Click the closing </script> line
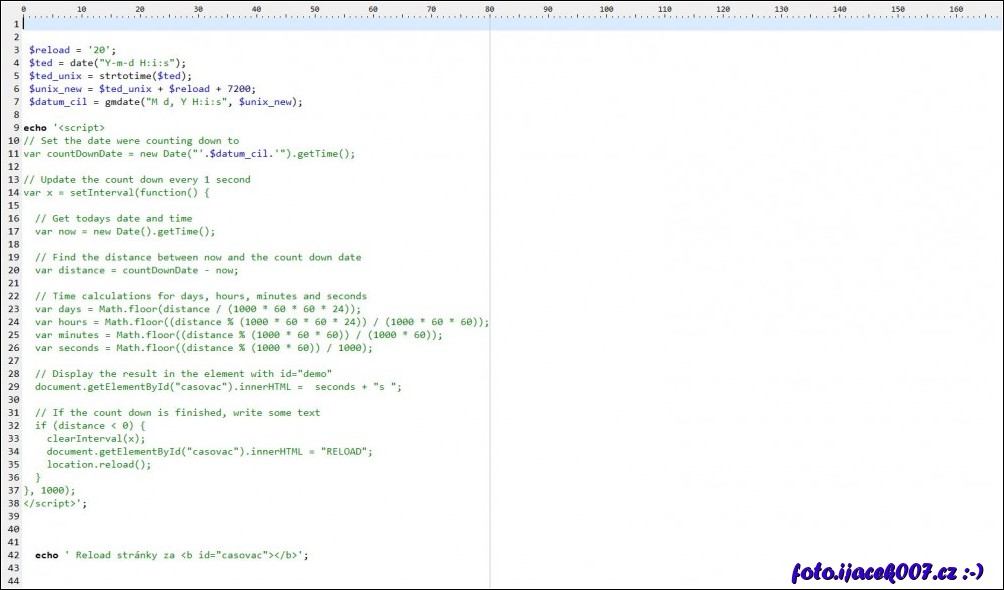The height and width of the screenshot is (590, 1004). click(x=55, y=503)
